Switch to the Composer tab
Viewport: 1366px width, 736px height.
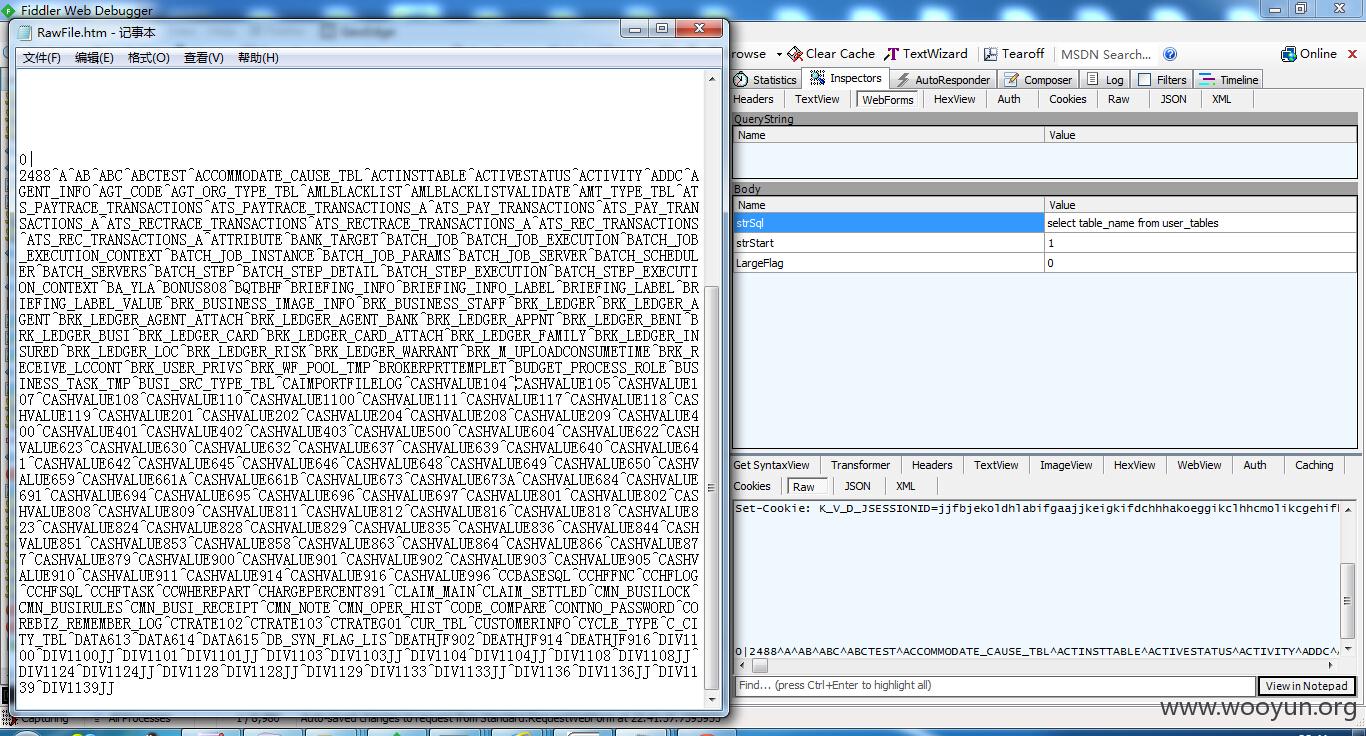1038,80
